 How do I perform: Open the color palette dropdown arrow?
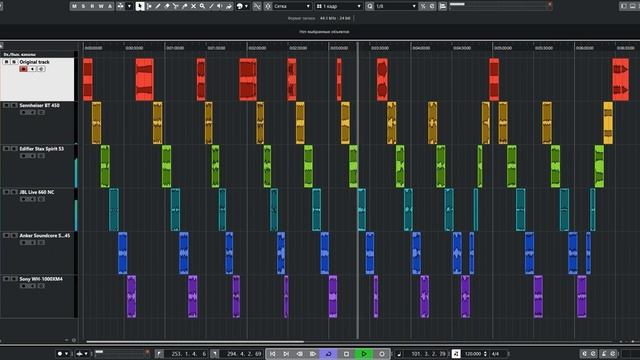coord(247,6)
